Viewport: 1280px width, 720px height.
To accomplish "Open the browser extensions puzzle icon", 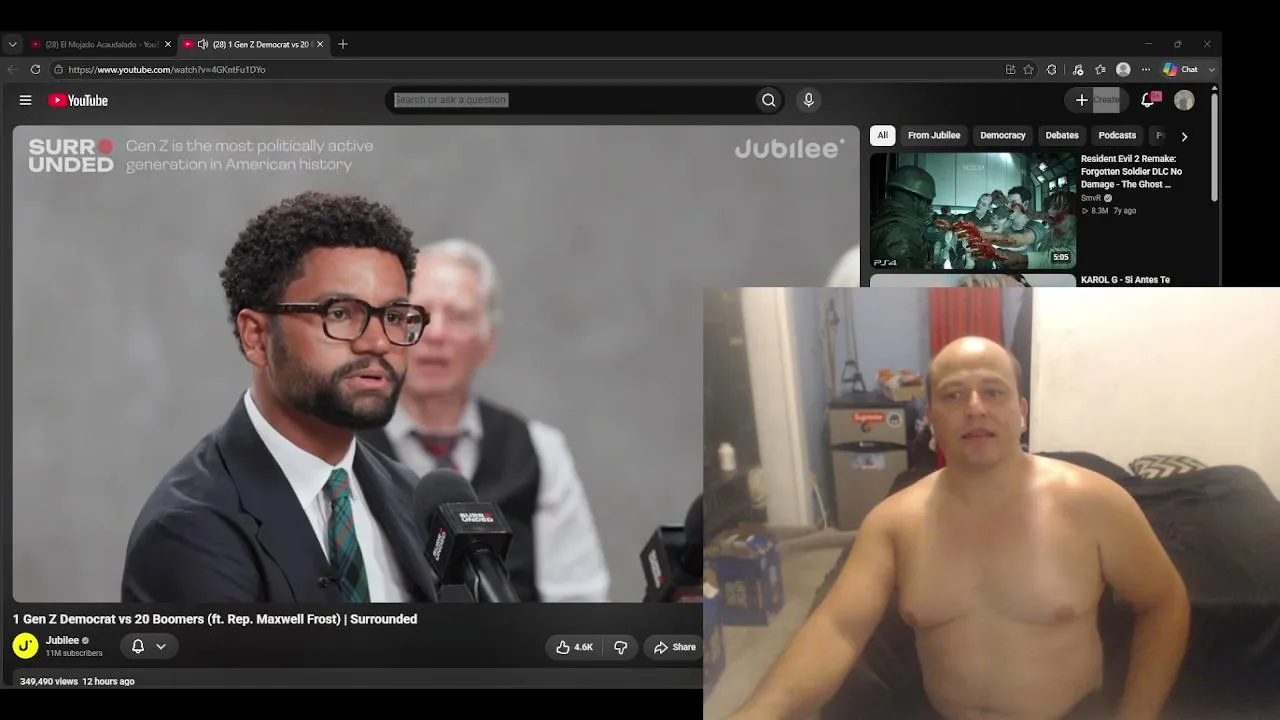I will tap(1051, 70).
